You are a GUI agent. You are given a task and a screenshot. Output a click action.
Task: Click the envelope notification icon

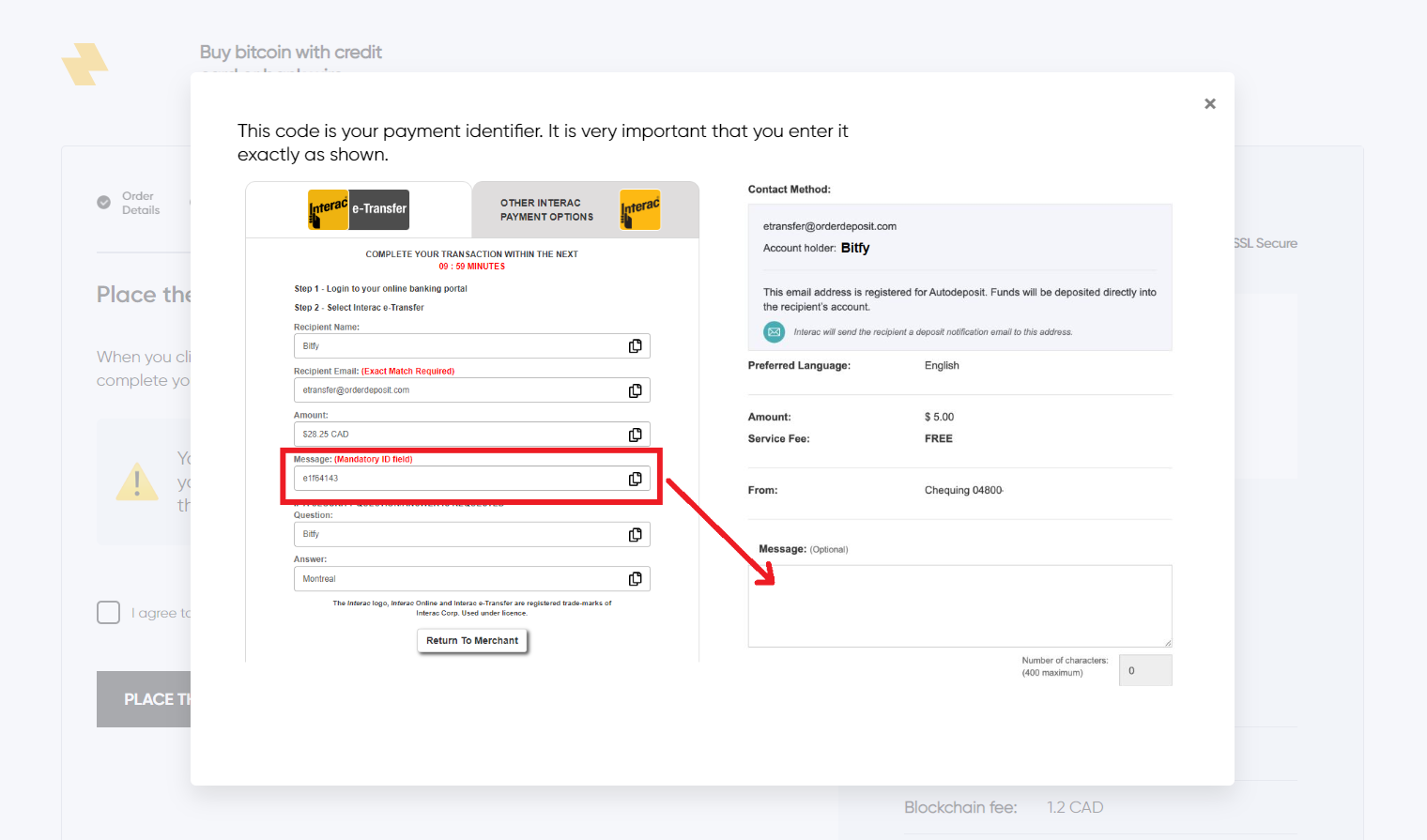tap(774, 332)
